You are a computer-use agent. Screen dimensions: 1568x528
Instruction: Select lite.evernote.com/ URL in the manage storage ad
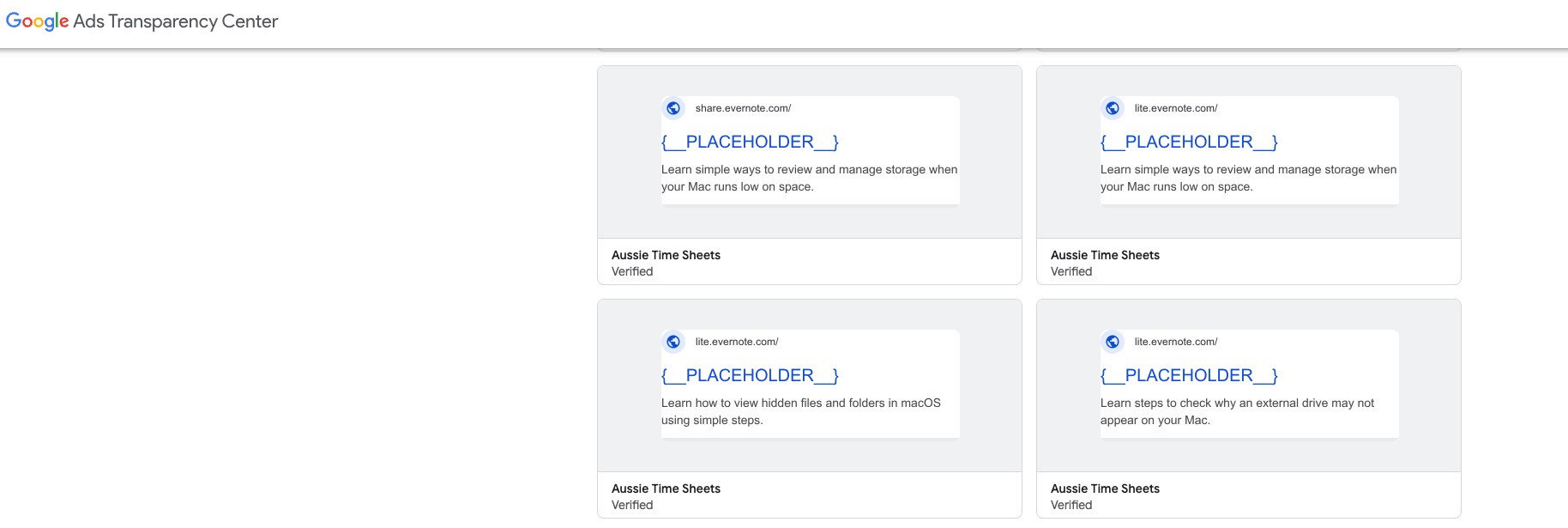tap(1176, 108)
